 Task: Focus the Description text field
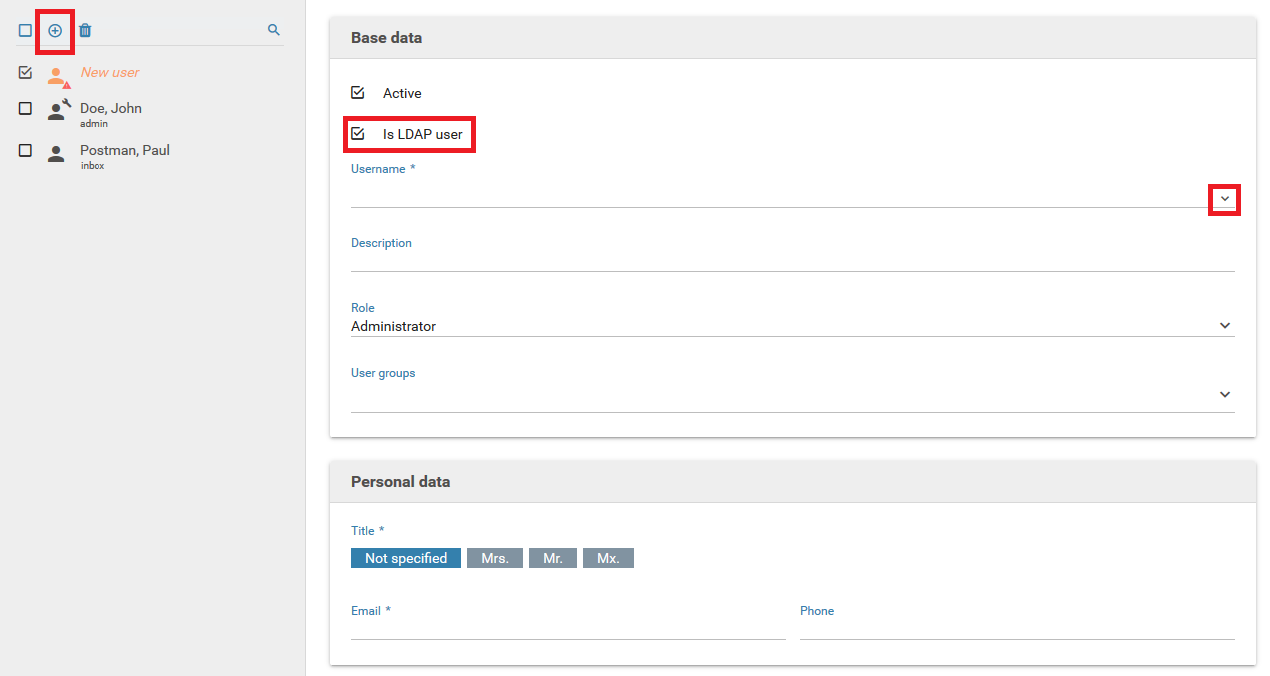point(790,260)
